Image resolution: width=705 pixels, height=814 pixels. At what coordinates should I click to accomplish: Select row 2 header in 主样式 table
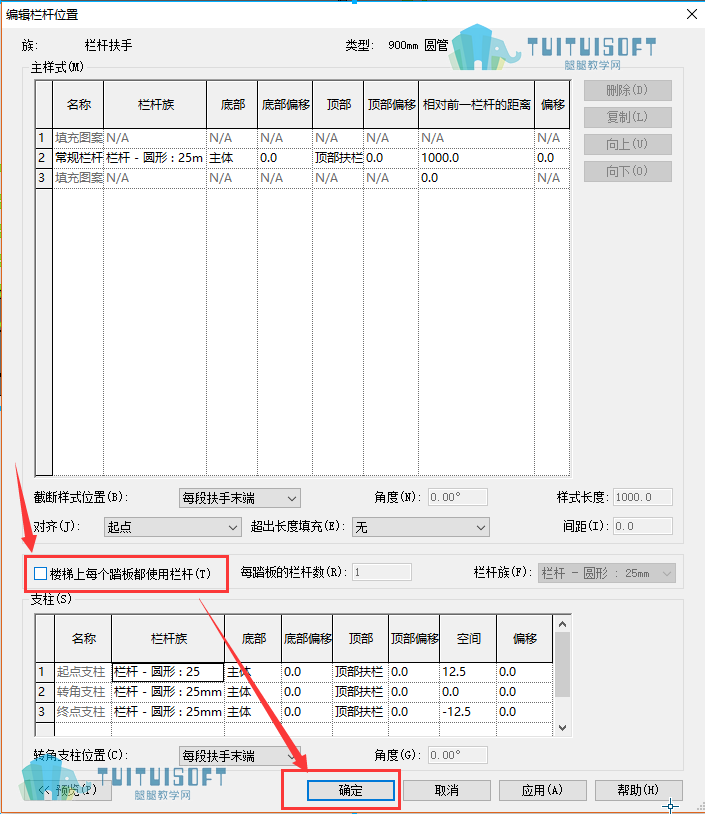[44, 158]
